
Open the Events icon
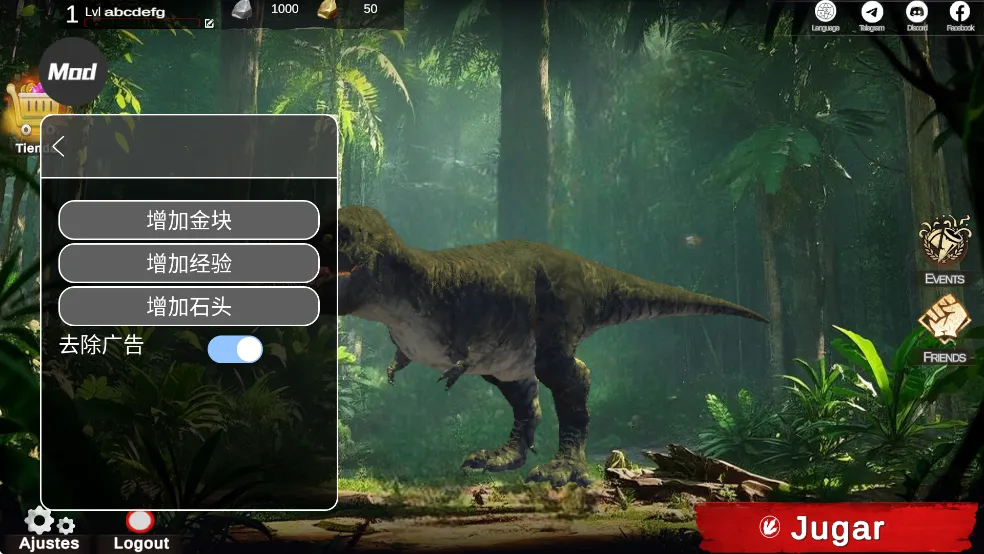943,241
